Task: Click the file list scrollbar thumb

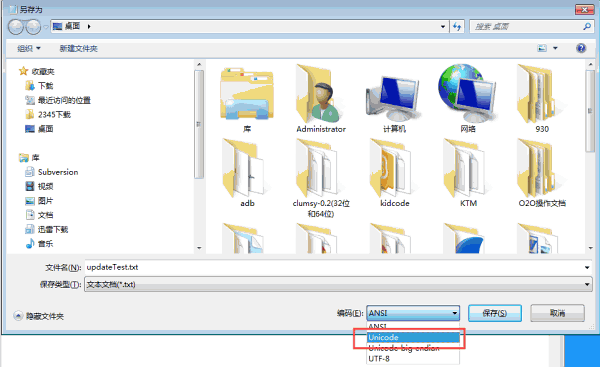Action: pyautogui.click(x=590, y=111)
